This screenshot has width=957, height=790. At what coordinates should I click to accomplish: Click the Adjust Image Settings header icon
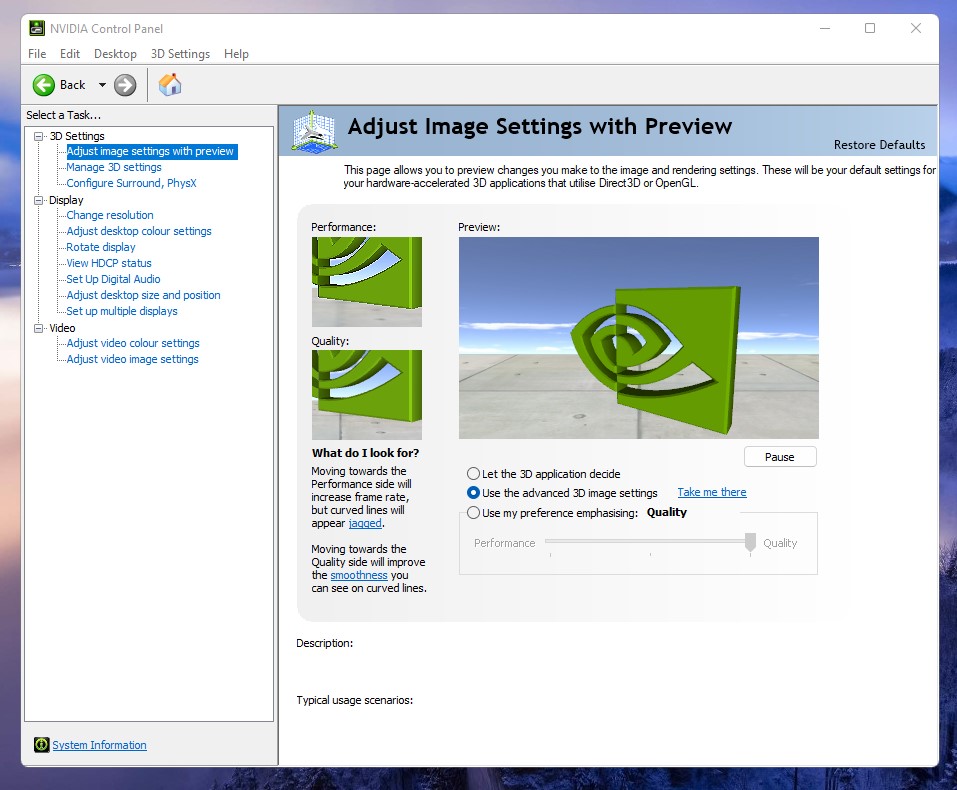point(314,131)
